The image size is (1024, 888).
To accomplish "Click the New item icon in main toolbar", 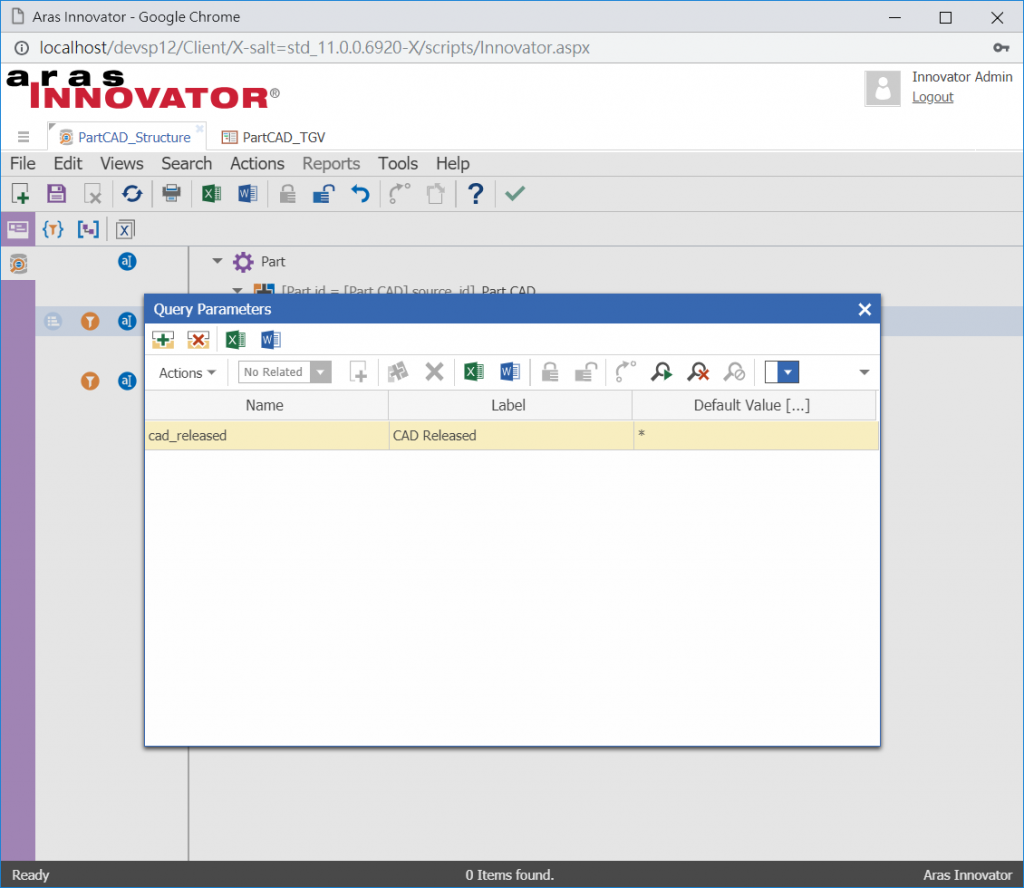I will click(x=20, y=194).
